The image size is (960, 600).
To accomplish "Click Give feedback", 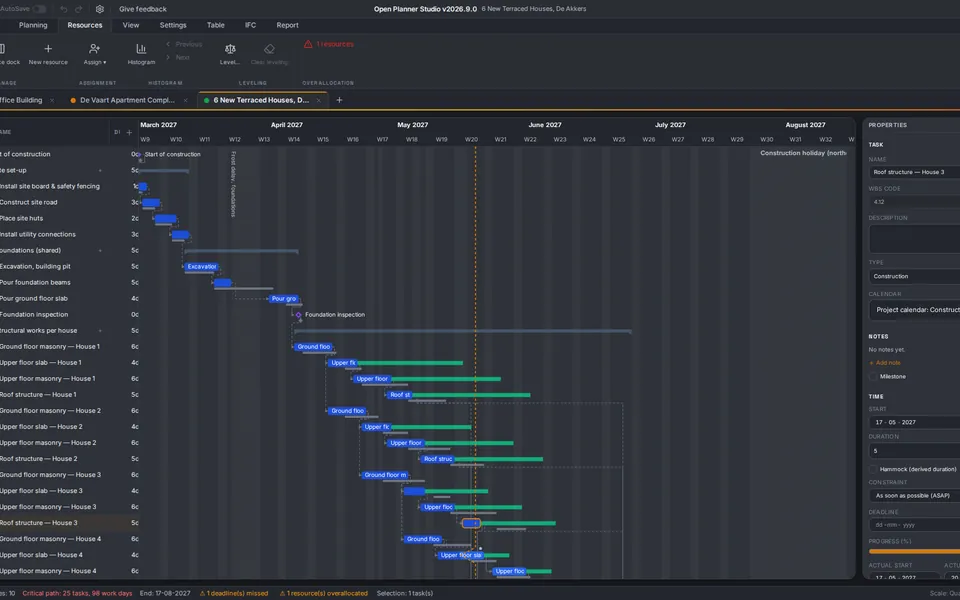I will (143, 9).
